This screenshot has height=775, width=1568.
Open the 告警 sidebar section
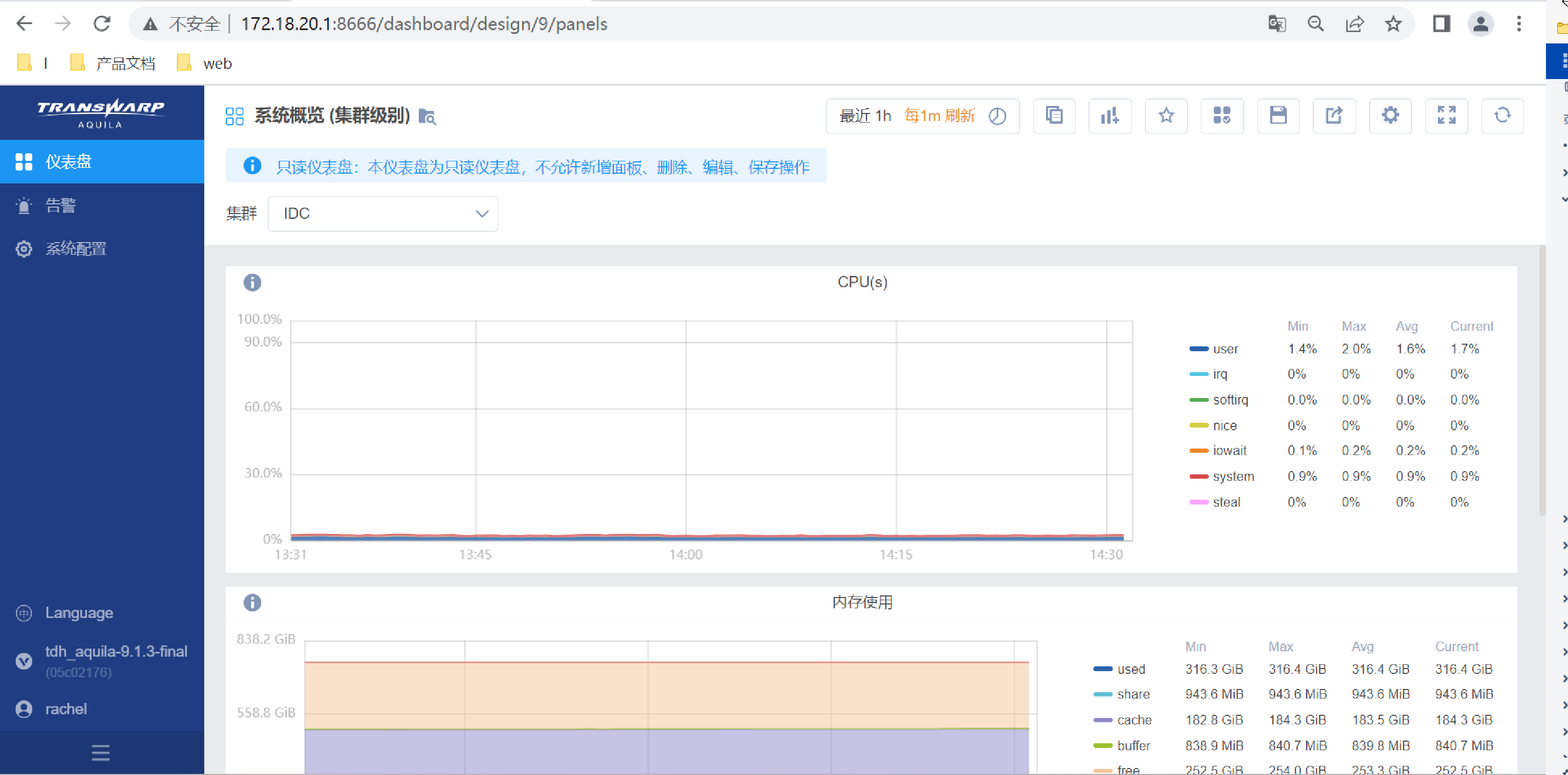tap(102, 205)
